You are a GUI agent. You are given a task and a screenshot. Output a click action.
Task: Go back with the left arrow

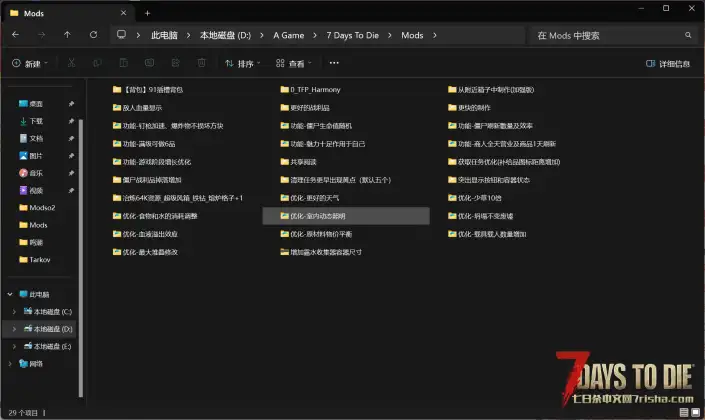point(15,35)
